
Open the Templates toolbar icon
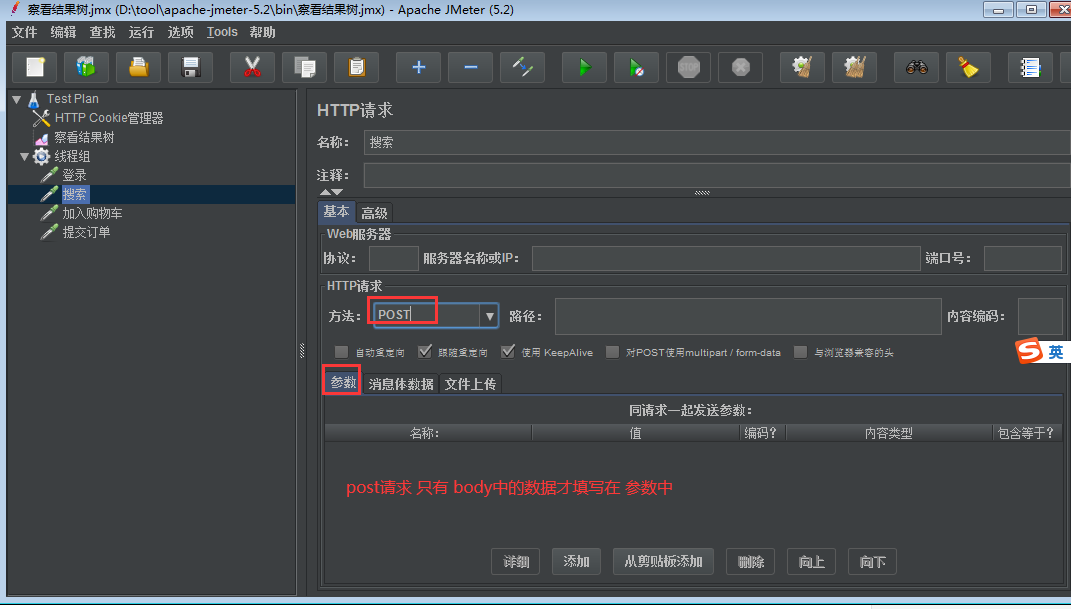[86, 67]
